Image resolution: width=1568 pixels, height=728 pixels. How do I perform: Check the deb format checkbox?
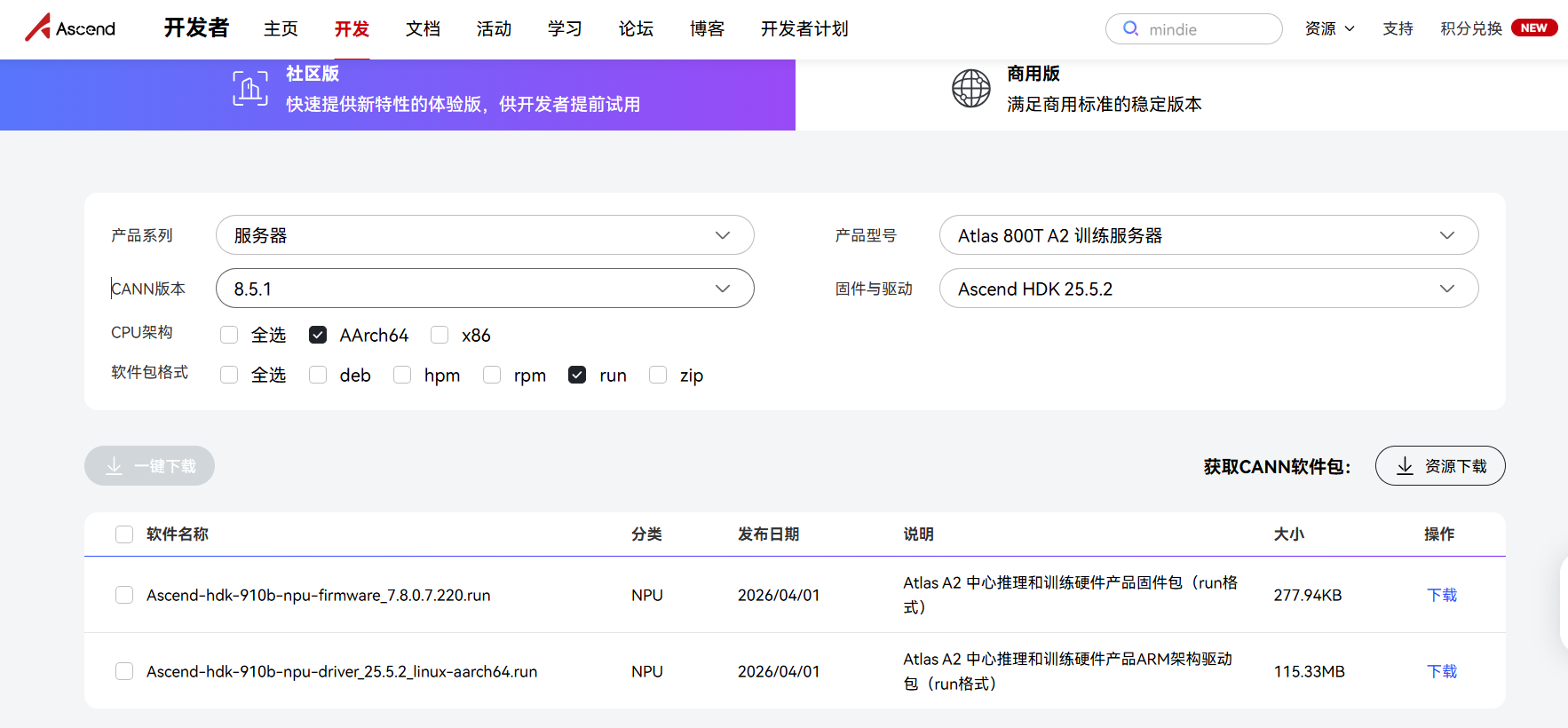pyautogui.click(x=318, y=375)
